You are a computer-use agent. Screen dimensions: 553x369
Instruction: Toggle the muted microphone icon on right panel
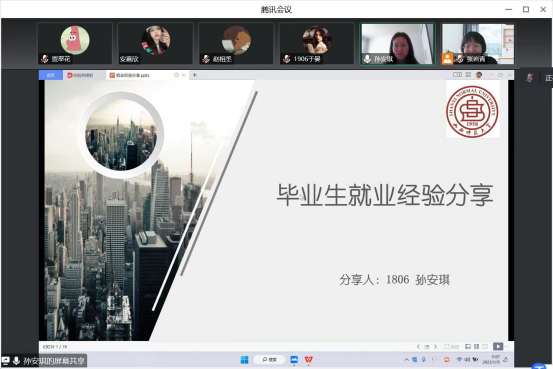(x=529, y=78)
